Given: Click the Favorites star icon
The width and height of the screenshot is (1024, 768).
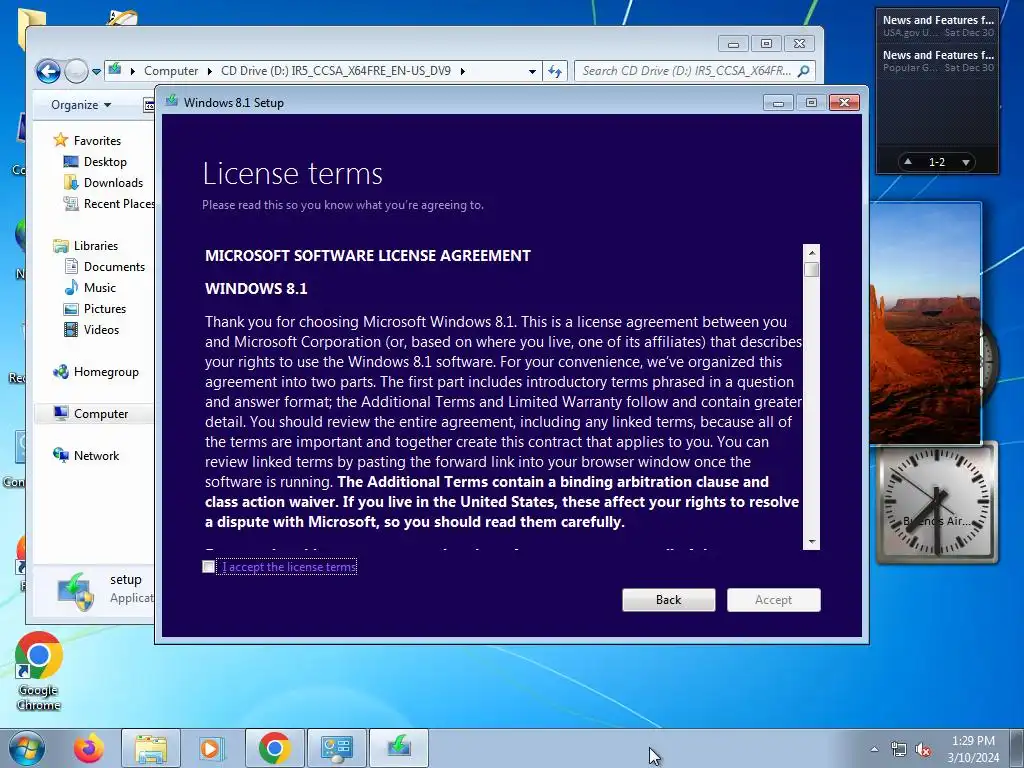Looking at the screenshot, I should click(60, 140).
